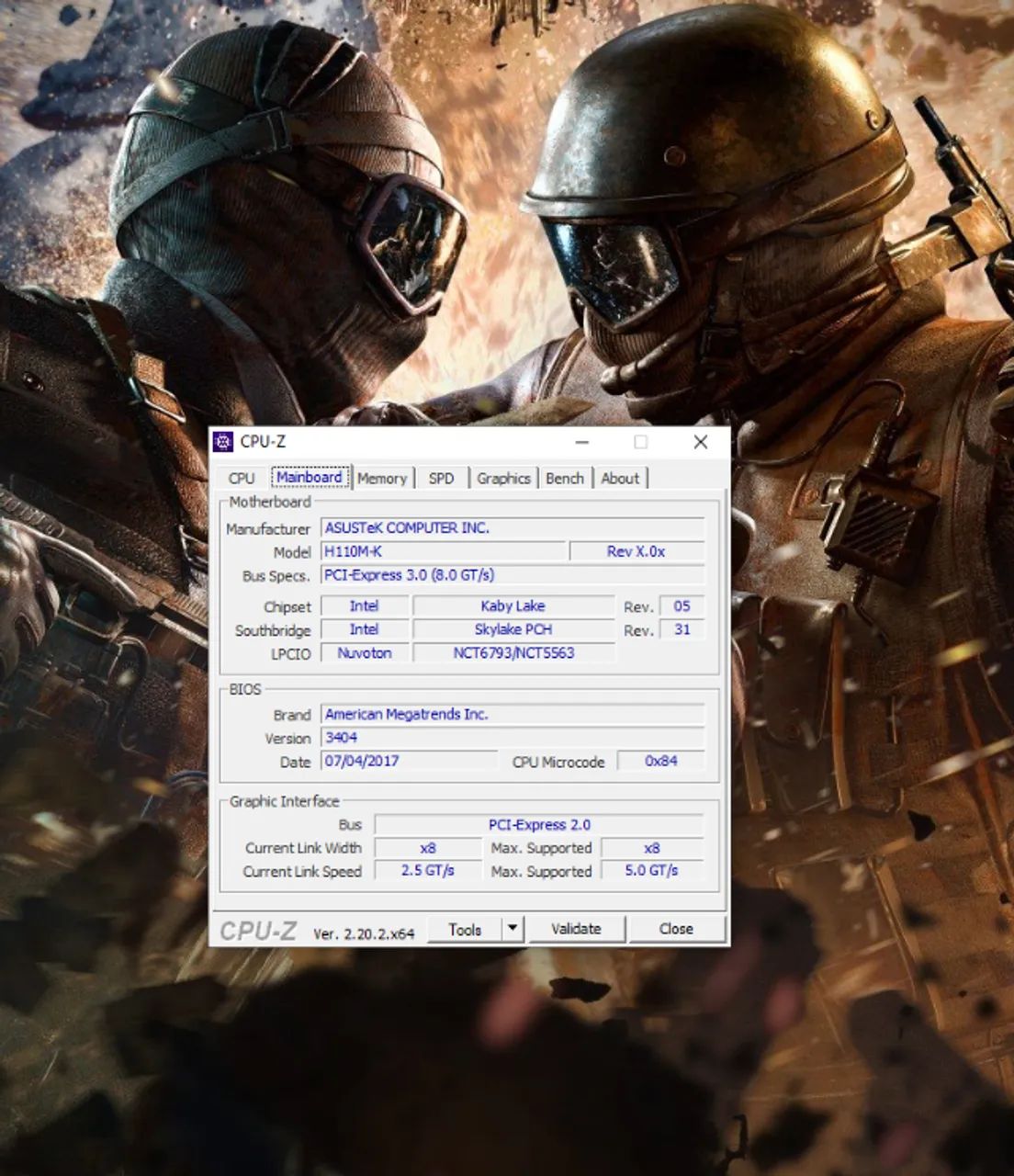
Task: Click the CPU-Z title bar text
Action: pyautogui.click(x=263, y=442)
